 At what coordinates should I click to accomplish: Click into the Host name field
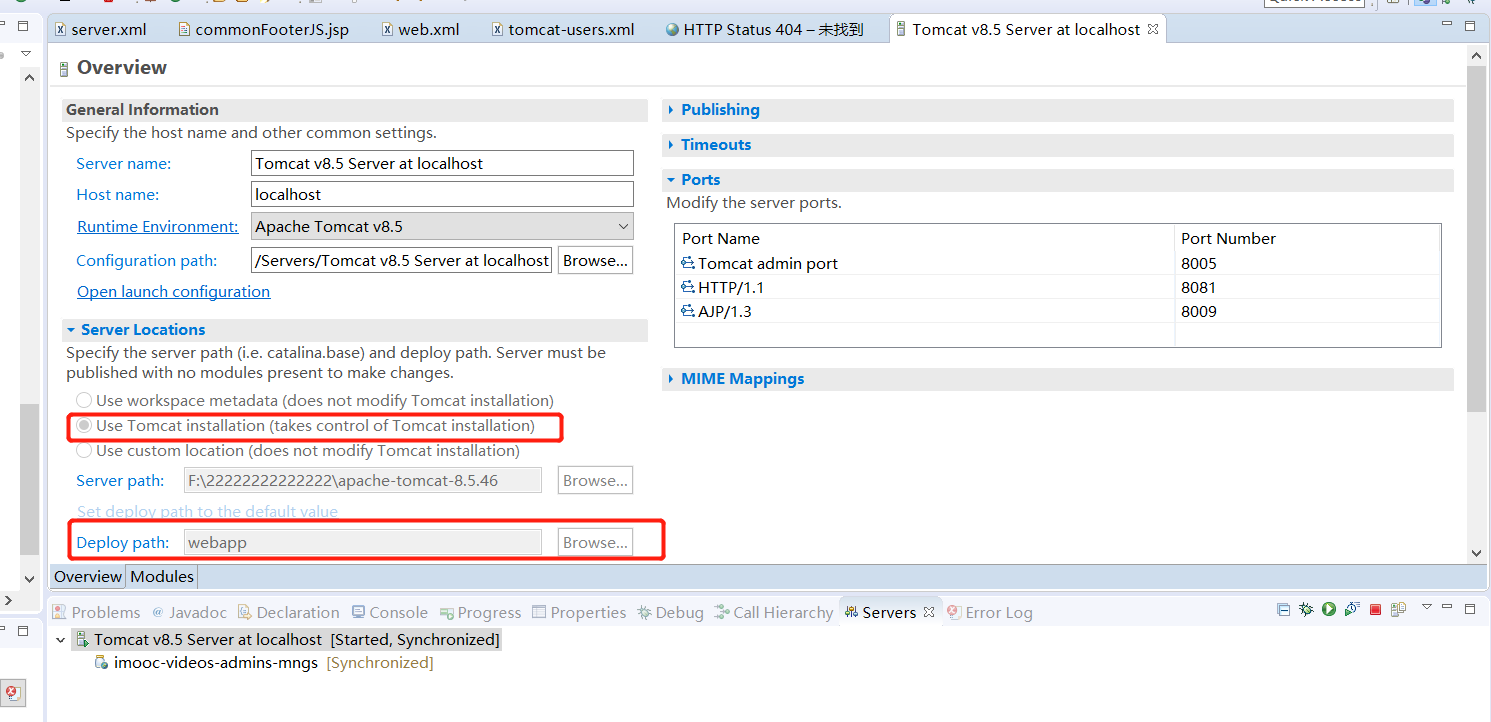442,194
